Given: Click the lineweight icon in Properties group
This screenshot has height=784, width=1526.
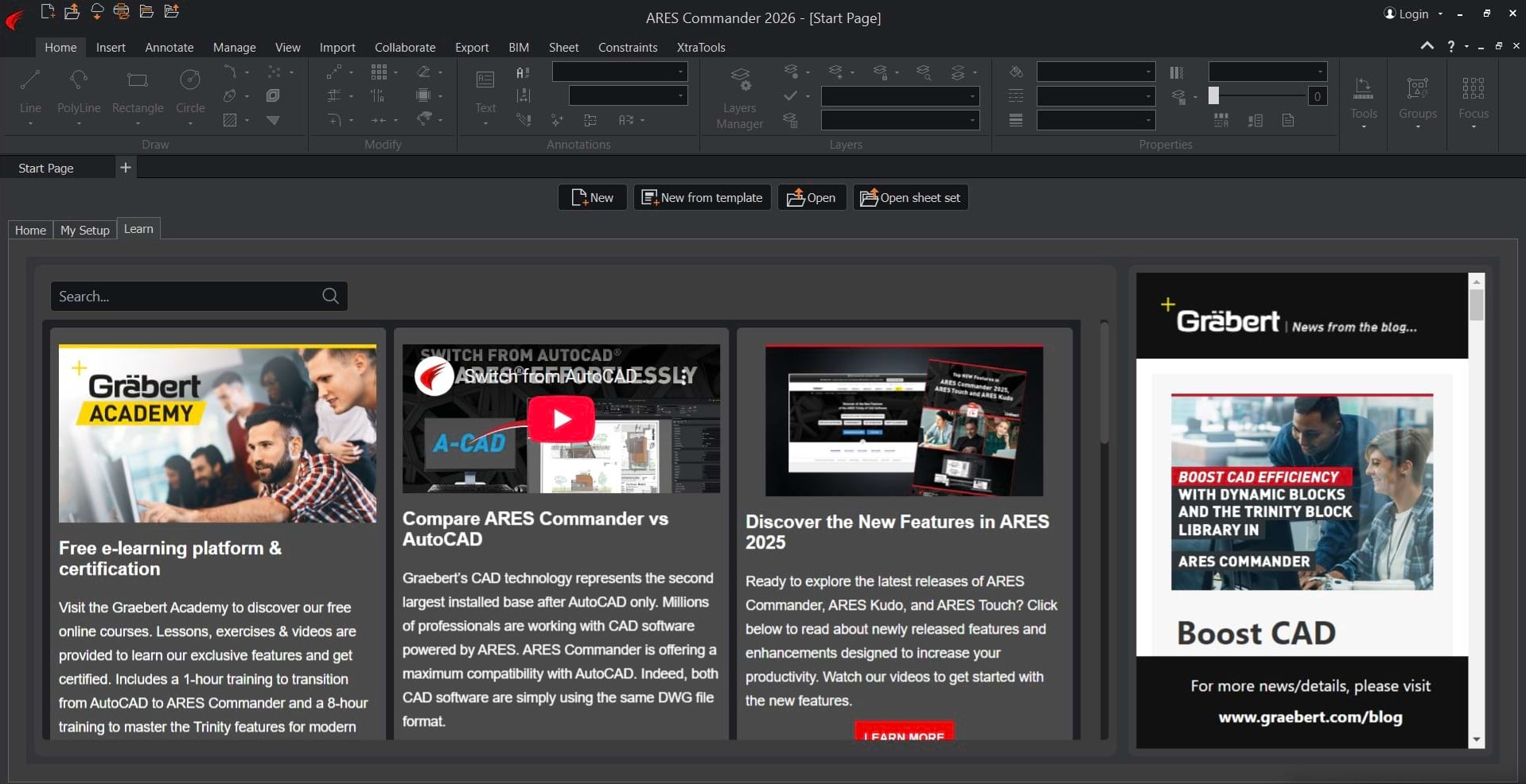Looking at the screenshot, I should coord(1016,120).
